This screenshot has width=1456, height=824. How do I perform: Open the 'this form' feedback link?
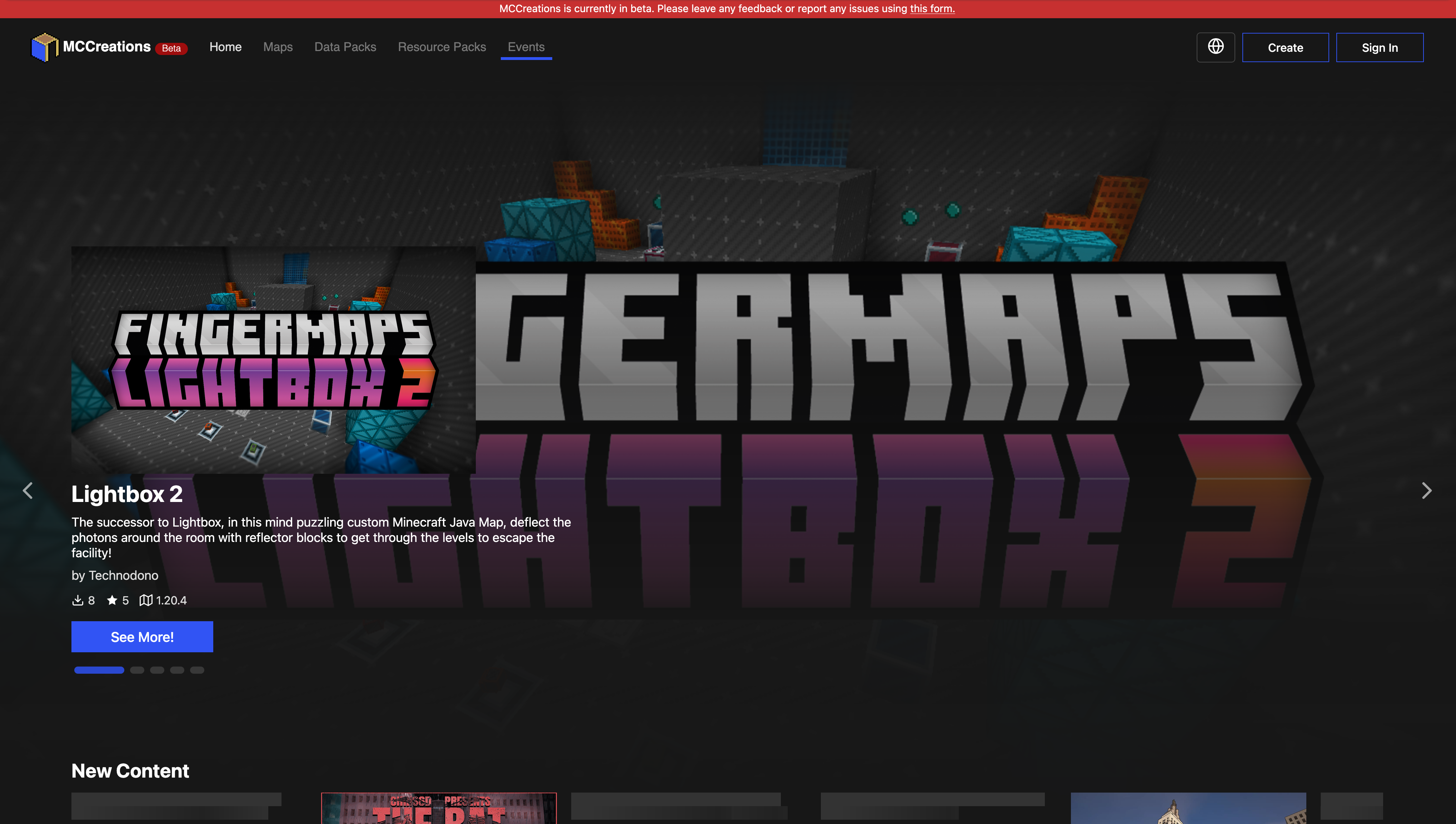tap(932, 9)
